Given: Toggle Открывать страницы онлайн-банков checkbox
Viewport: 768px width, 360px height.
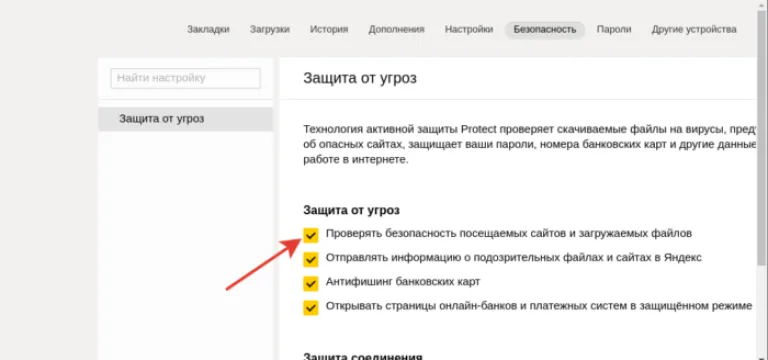Looking at the screenshot, I should [x=311, y=308].
